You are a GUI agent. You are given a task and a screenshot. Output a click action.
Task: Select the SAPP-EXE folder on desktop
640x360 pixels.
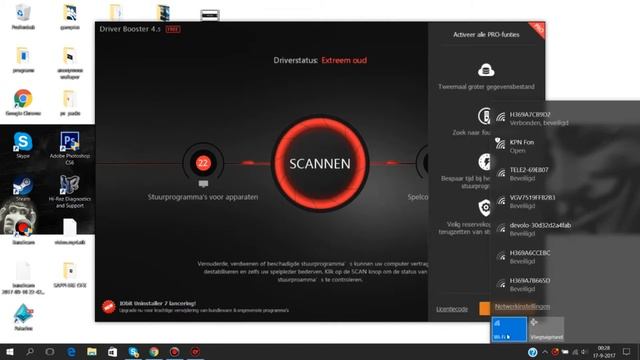[70, 274]
